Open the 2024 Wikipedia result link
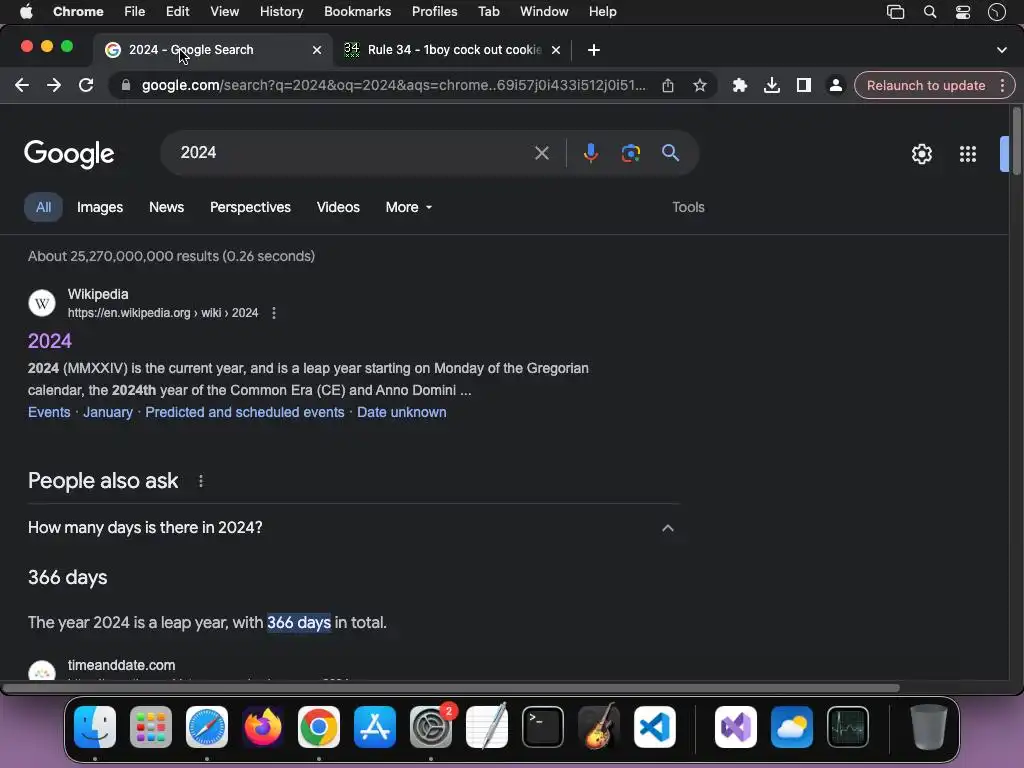The height and width of the screenshot is (768, 1024). coord(50,341)
